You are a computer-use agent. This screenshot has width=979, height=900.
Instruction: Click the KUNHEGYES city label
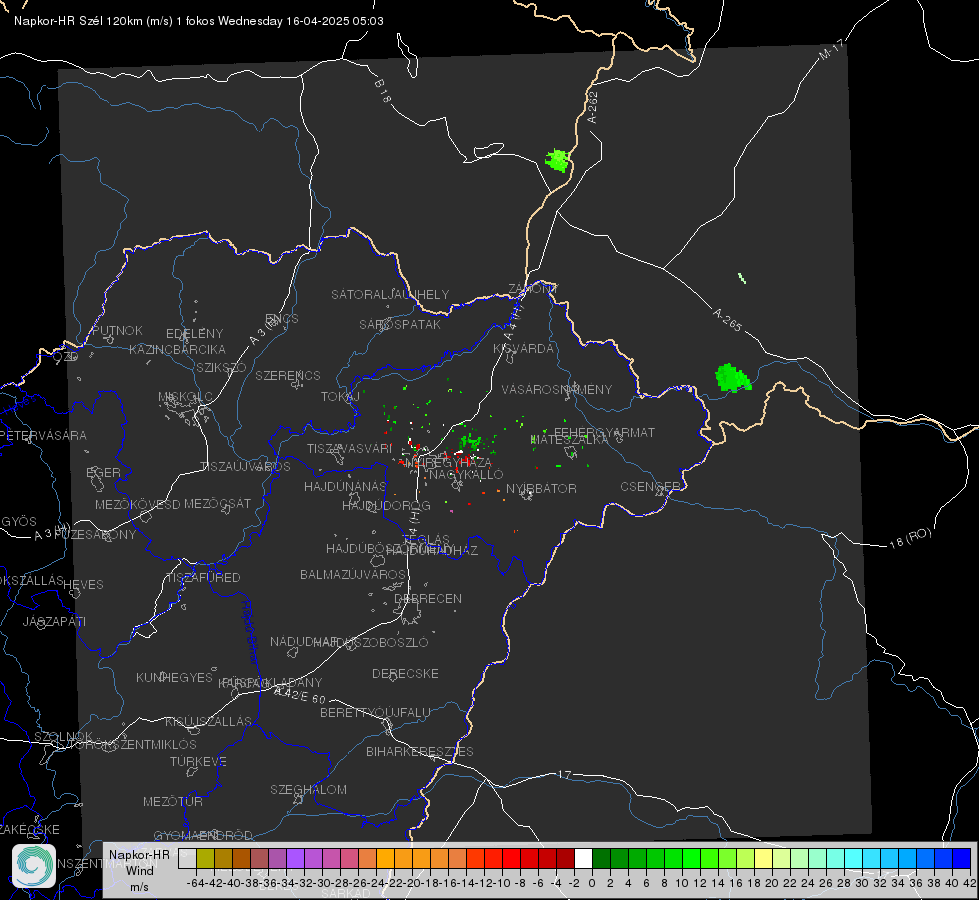[x=174, y=677]
